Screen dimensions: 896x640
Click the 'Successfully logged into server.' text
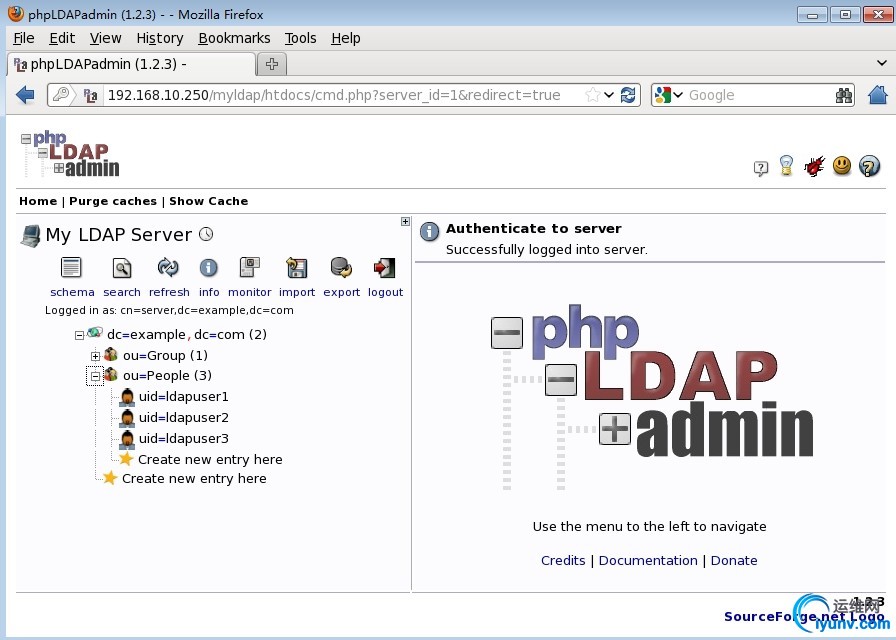546,250
